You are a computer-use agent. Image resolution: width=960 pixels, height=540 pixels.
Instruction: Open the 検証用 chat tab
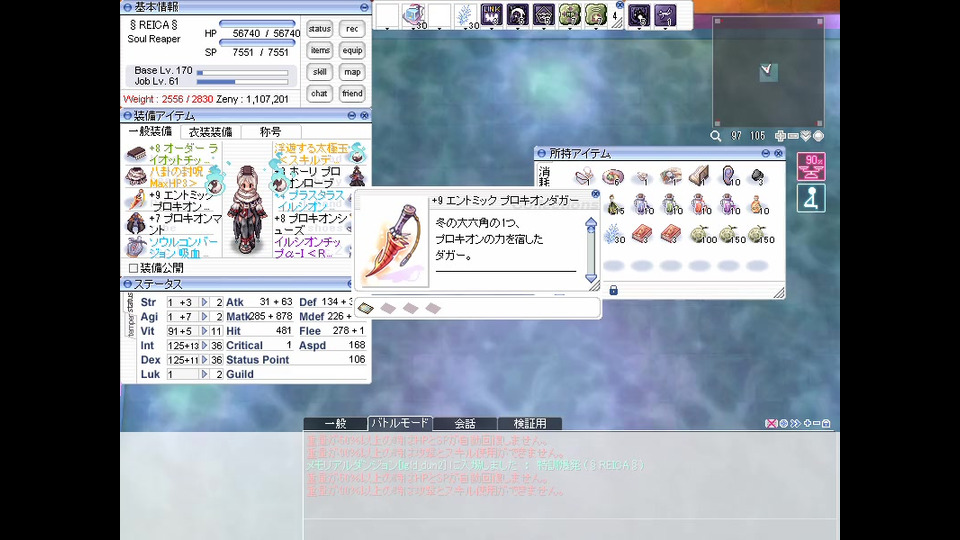coord(530,423)
